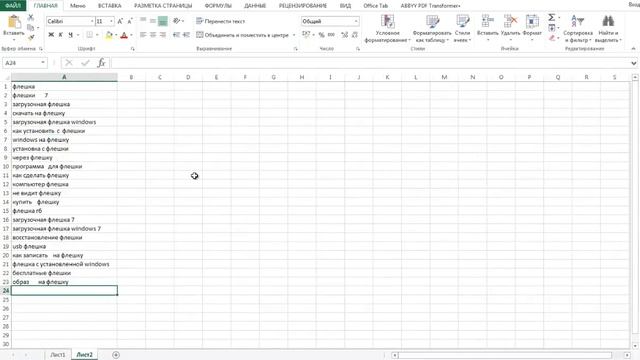Select cell containing 'usb флешка'
This screenshot has width=640, height=360.
(64, 247)
